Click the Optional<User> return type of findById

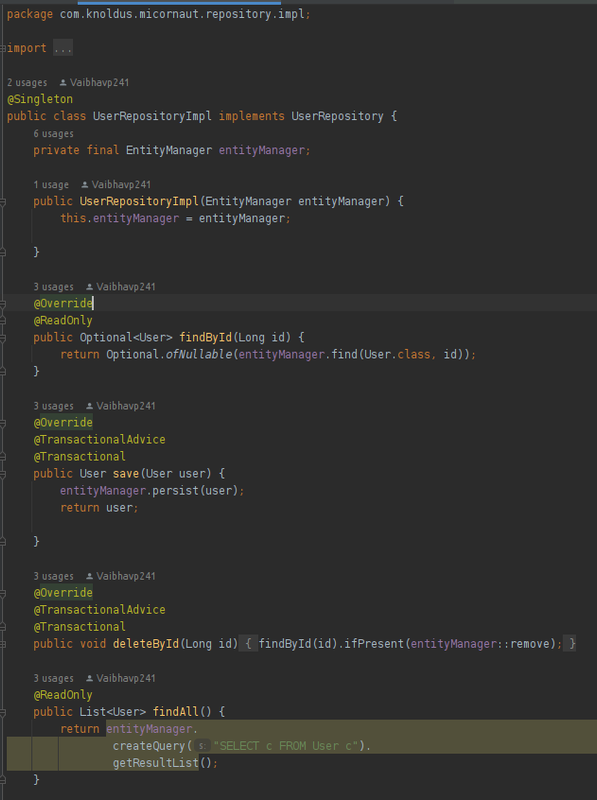(126, 338)
